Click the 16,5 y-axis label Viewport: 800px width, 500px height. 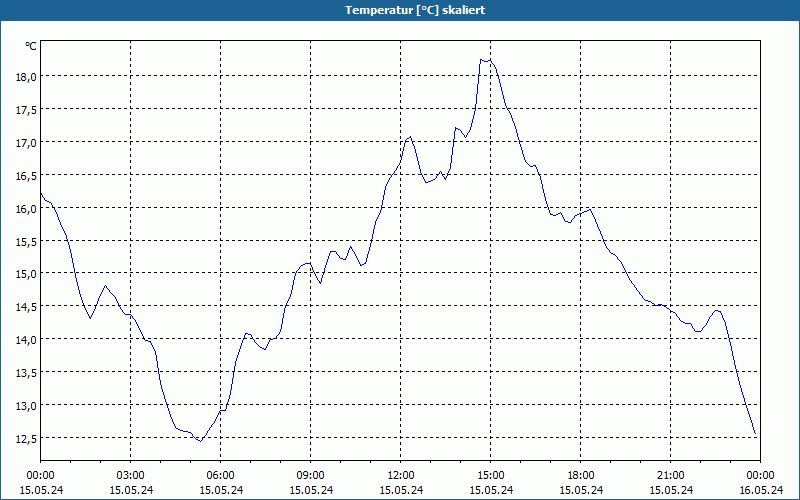(x=27, y=175)
